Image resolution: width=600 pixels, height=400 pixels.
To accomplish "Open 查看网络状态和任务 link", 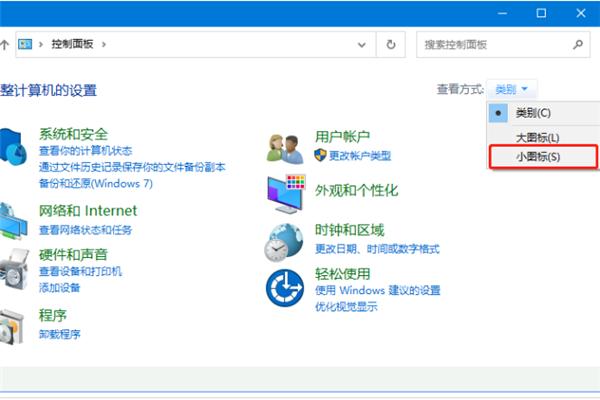I will coord(85,230).
